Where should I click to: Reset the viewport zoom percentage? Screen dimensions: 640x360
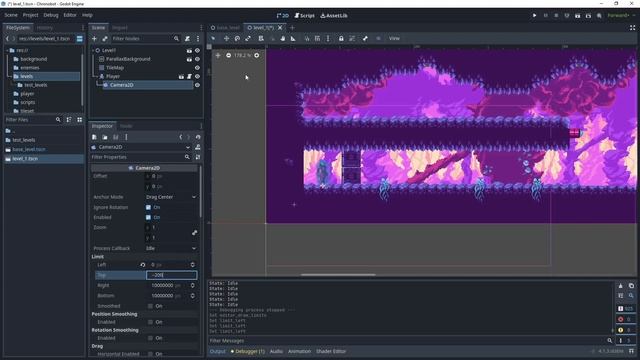pos(242,55)
